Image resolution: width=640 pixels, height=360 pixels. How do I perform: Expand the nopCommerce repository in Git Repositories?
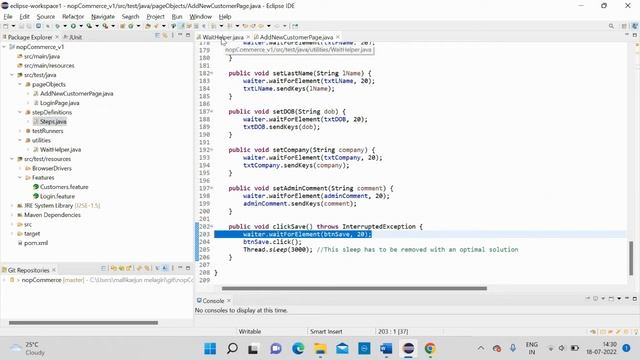click(x=4, y=280)
